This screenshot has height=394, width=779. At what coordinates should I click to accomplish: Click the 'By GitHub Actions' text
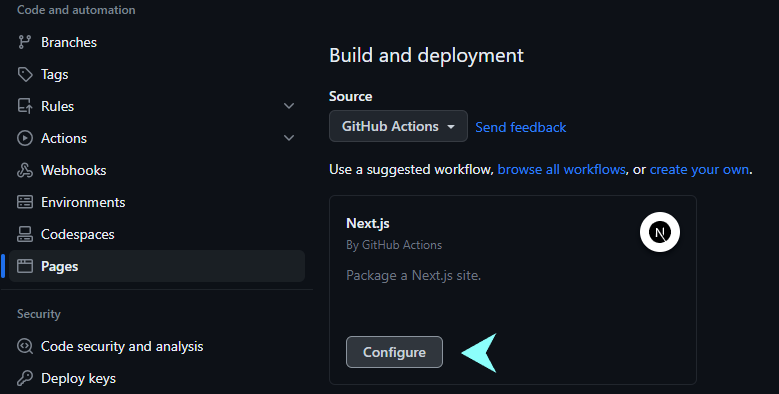pos(394,245)
